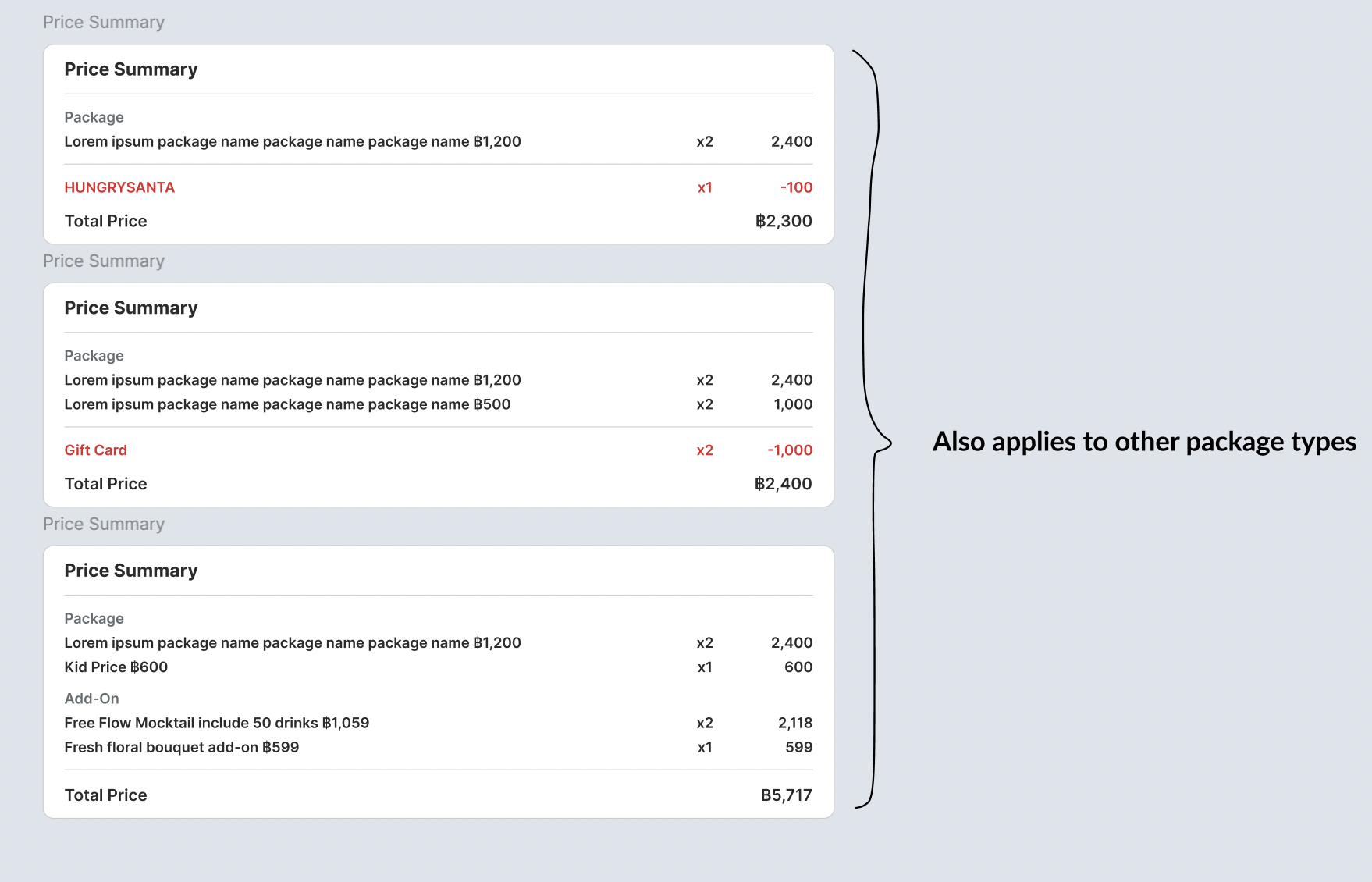The width and height of the screenshot is (1372, 882).
Task: Click the ฿5,717 total price value
Action: click(786, 795)
